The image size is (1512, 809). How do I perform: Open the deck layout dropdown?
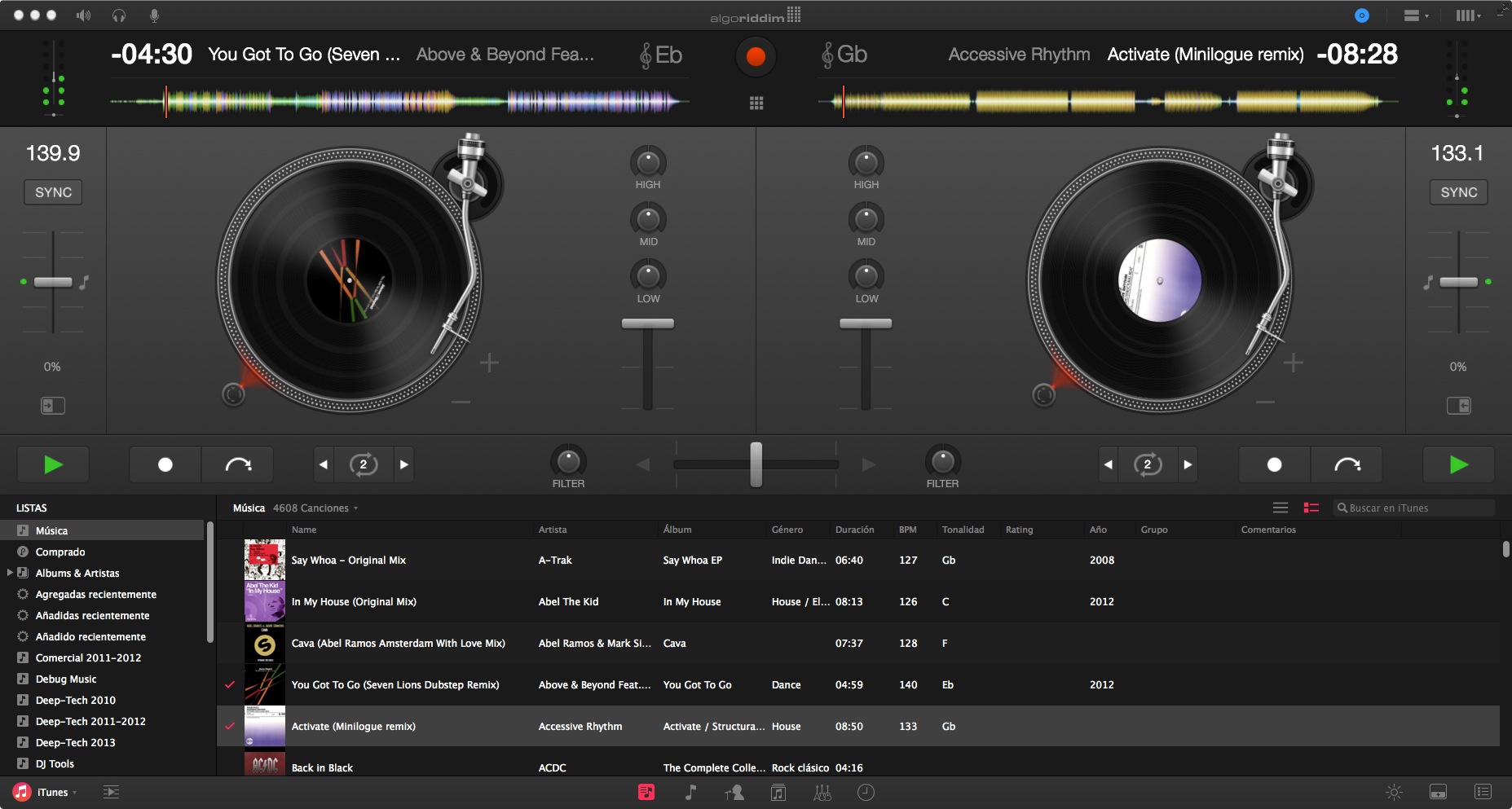1416,15
